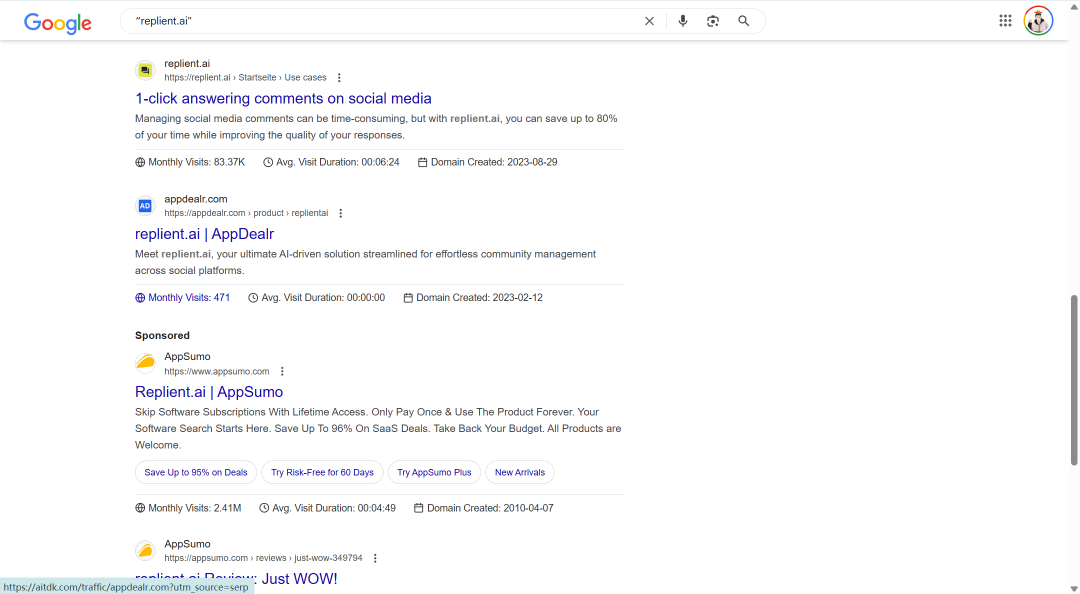Click 'Avg. Visit Duration: 00:00:00' text
Viewport: 1080px width, 594px height.
click(323, 298)
